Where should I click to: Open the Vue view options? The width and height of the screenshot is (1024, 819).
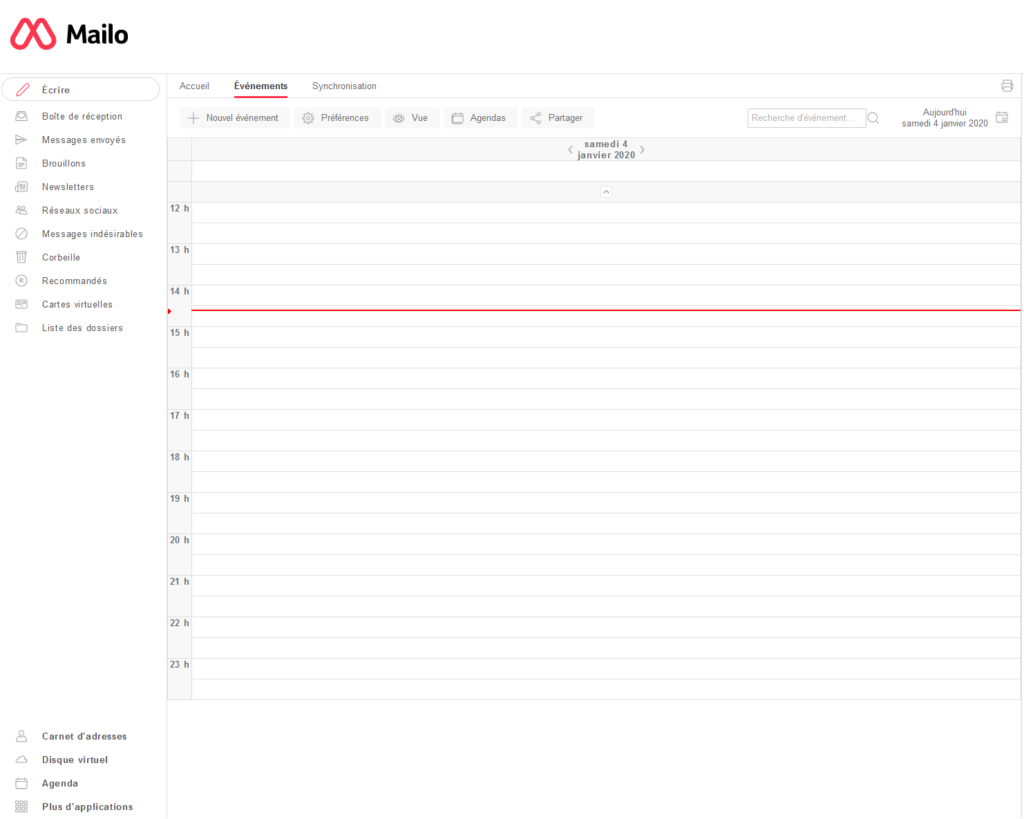(x=411, y=118)
